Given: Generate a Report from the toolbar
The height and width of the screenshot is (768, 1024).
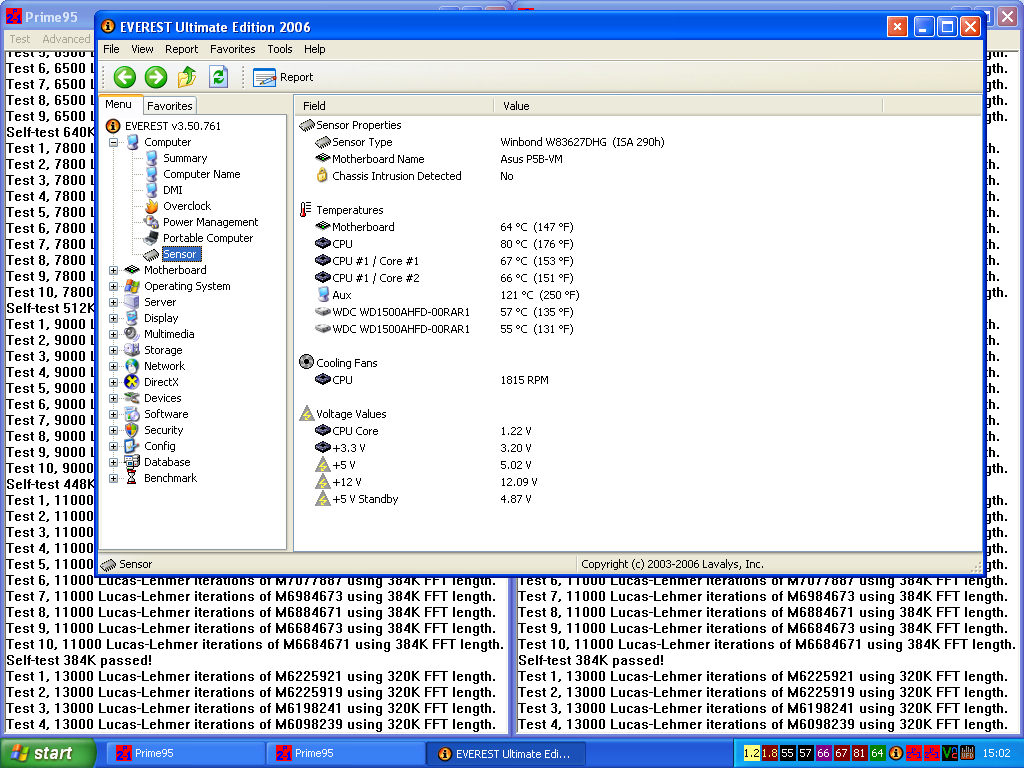Looking at the screenshot, I should (283, 77).
